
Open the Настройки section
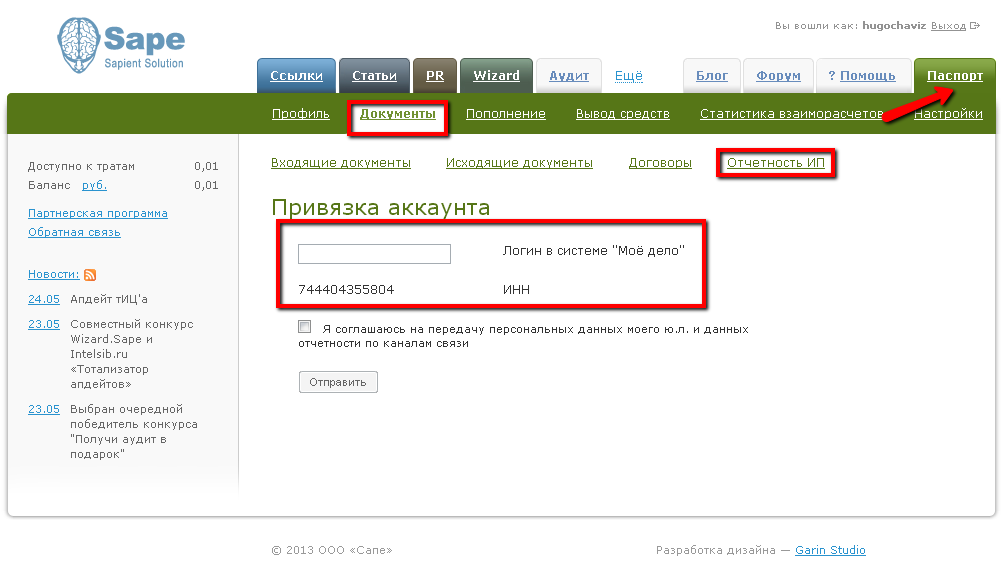pos(948,114)
